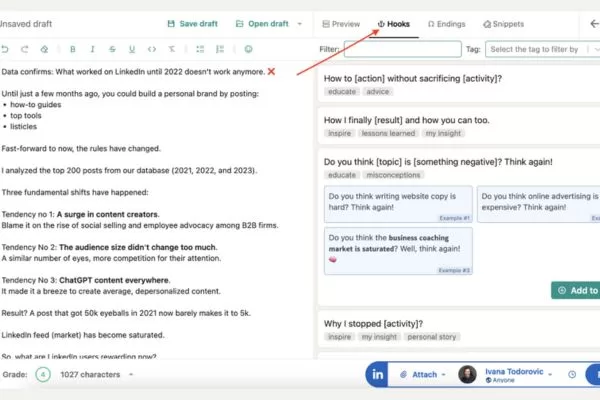The image size is (600, 400).
Task: Insert a bulleted list
Action: 200,49
